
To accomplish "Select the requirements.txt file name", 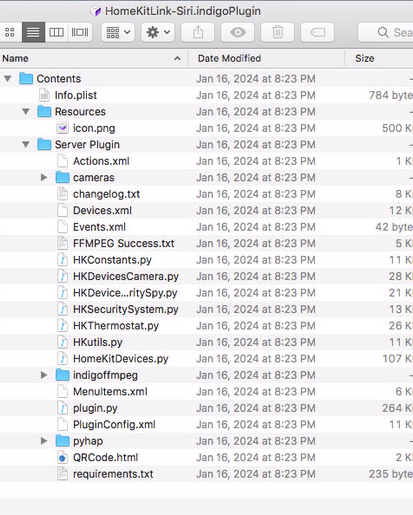I will 113,474.
